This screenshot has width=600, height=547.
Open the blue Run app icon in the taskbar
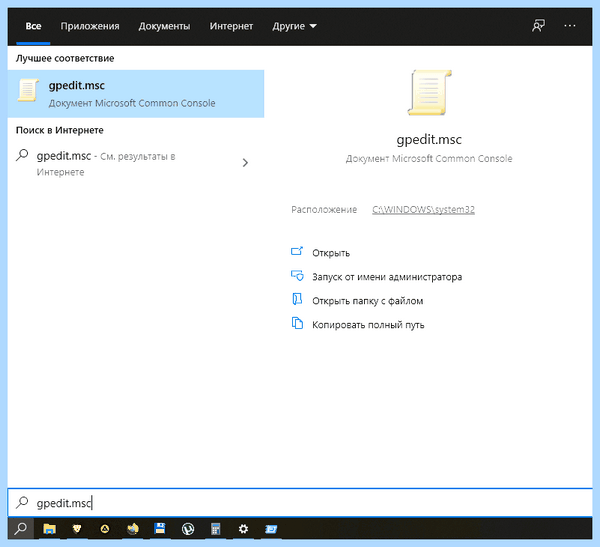271,529
